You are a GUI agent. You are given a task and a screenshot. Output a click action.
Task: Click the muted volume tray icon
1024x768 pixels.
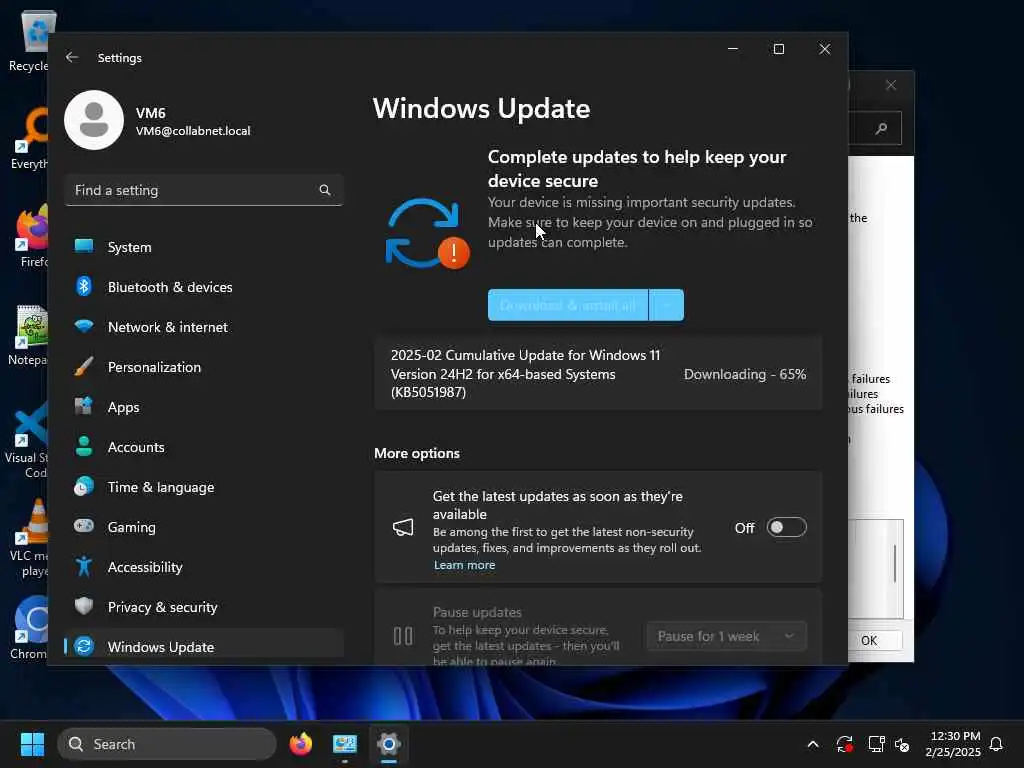902,744
